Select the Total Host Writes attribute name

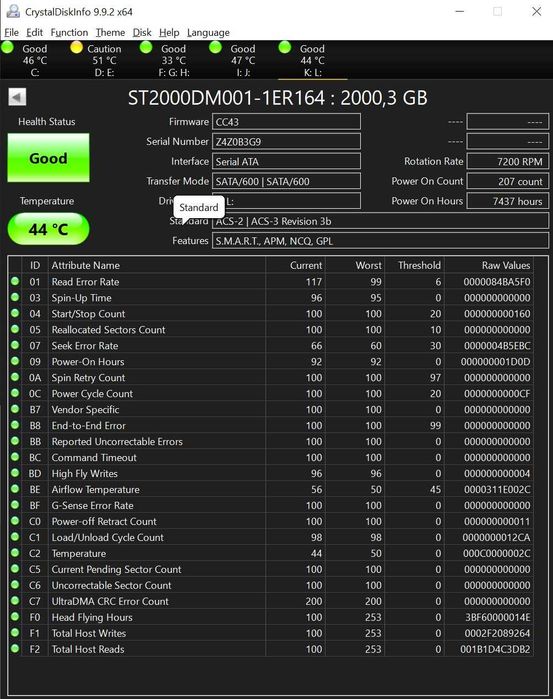[x=89, y=633]
